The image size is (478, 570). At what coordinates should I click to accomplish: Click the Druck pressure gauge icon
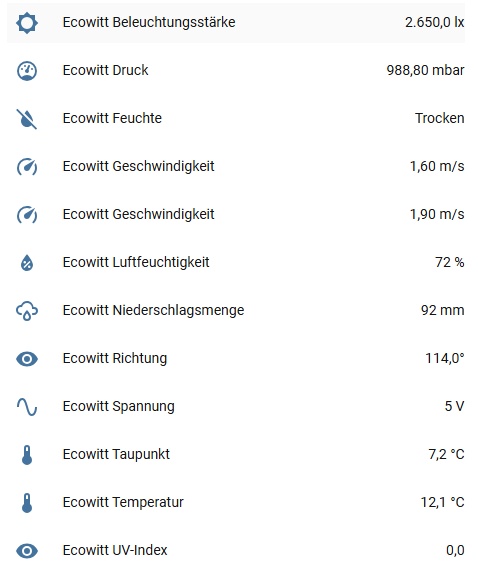(x=27, y=71)
